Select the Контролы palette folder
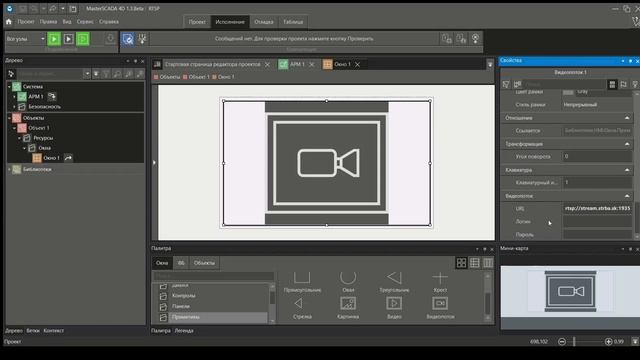This screenshot has height=360, width=640. [x=183, y=296]
